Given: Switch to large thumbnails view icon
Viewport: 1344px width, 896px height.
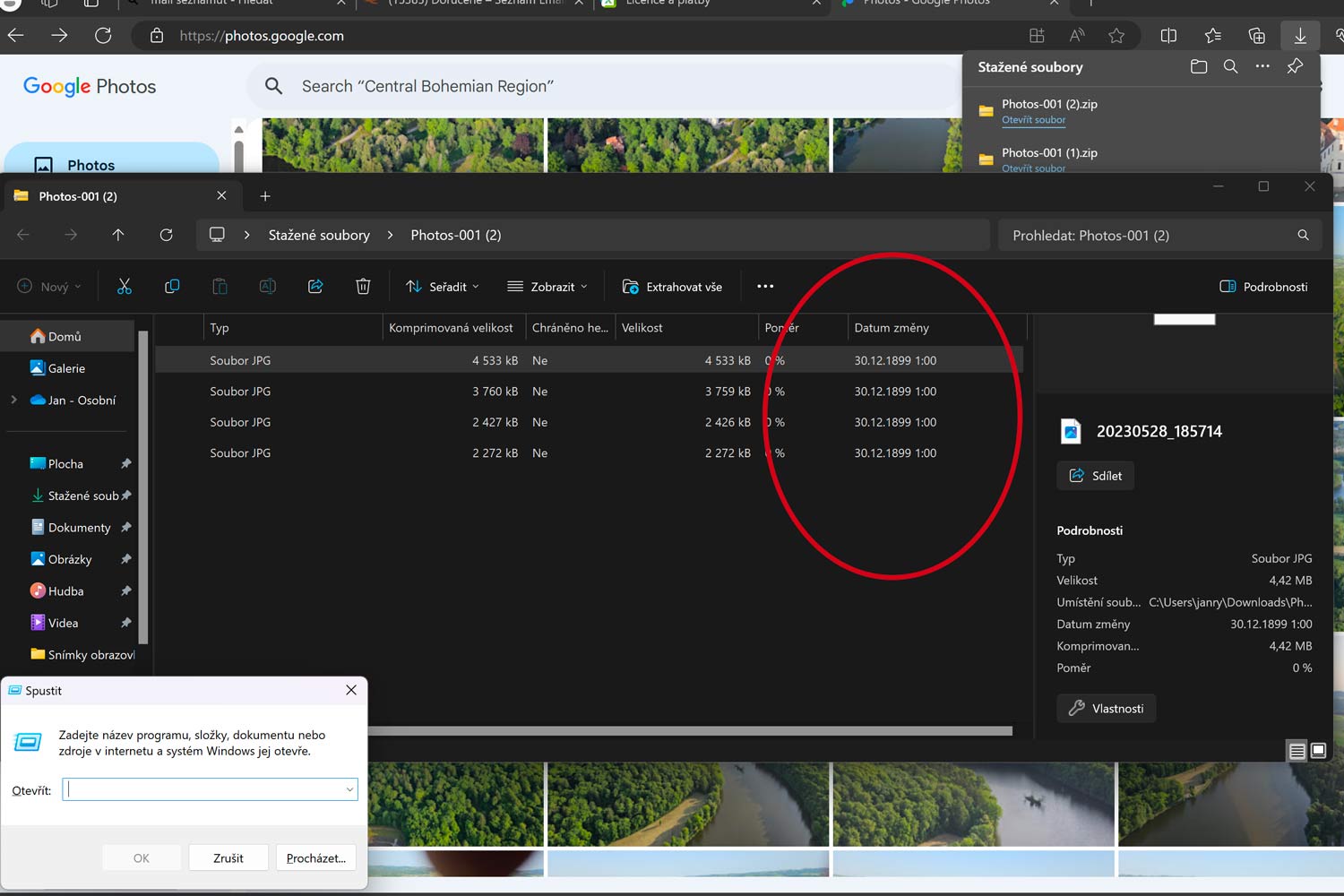Looking at the screenshot, I should click(1318, 751).
